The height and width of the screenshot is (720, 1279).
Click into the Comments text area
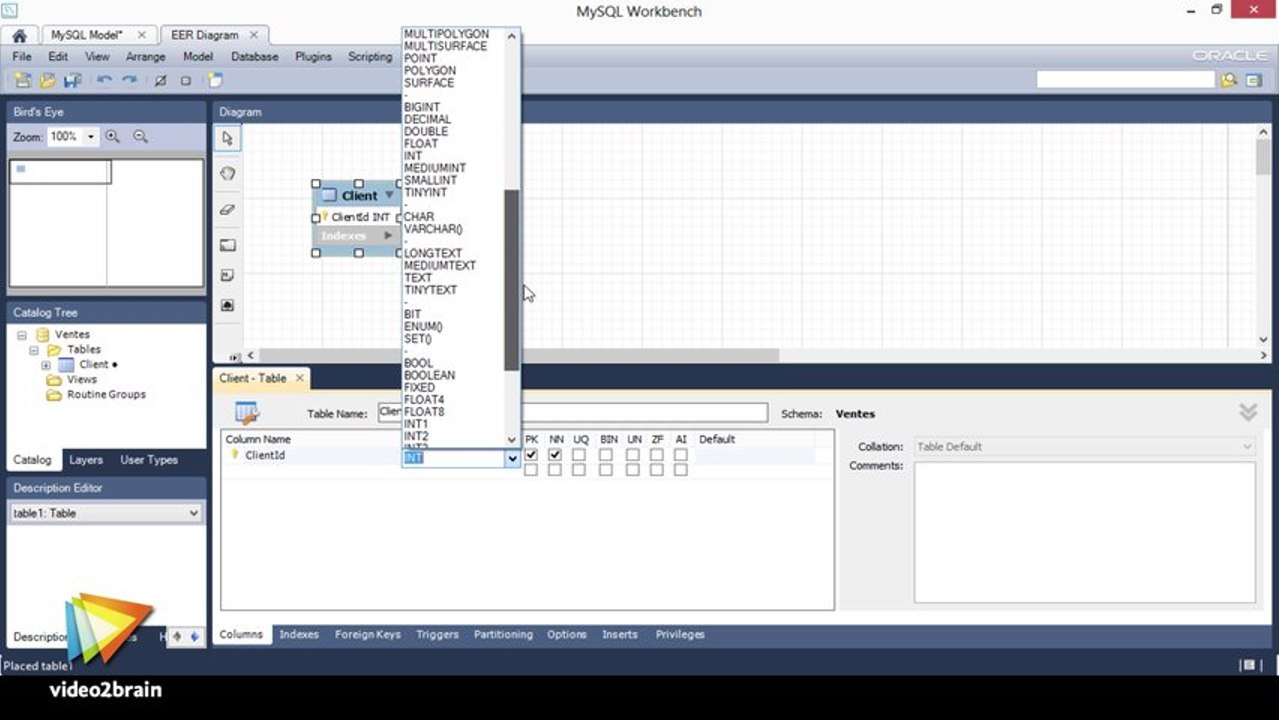(1085, 532)
